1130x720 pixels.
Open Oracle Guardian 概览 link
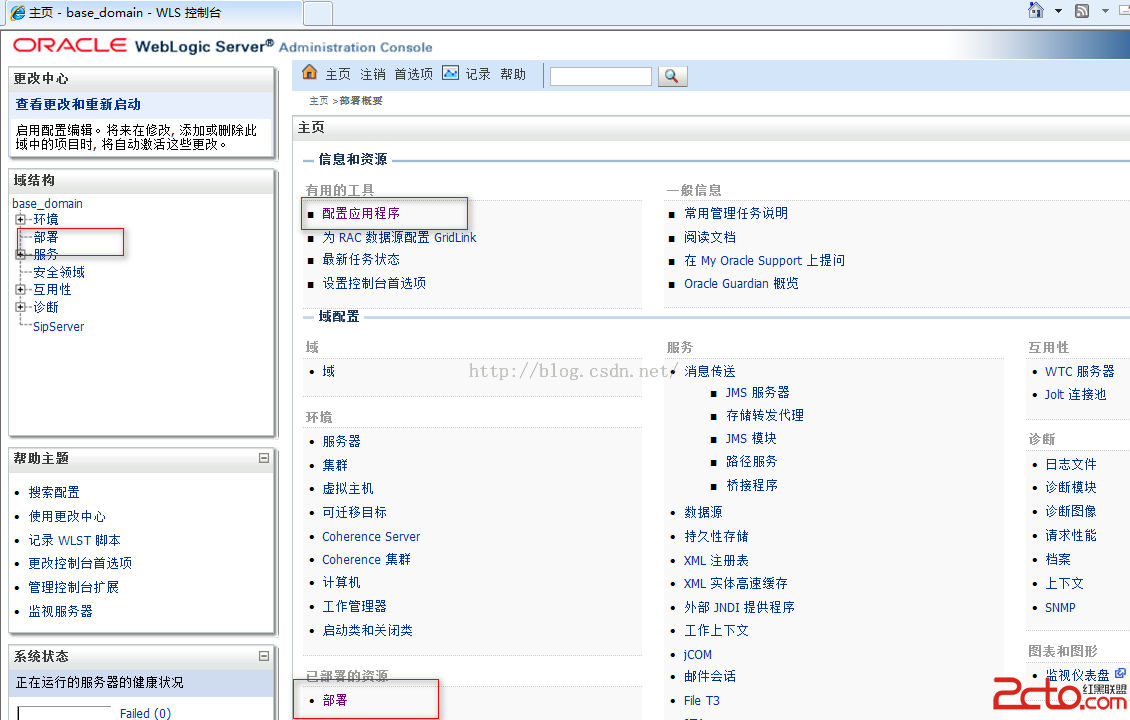tap(741, 283)
